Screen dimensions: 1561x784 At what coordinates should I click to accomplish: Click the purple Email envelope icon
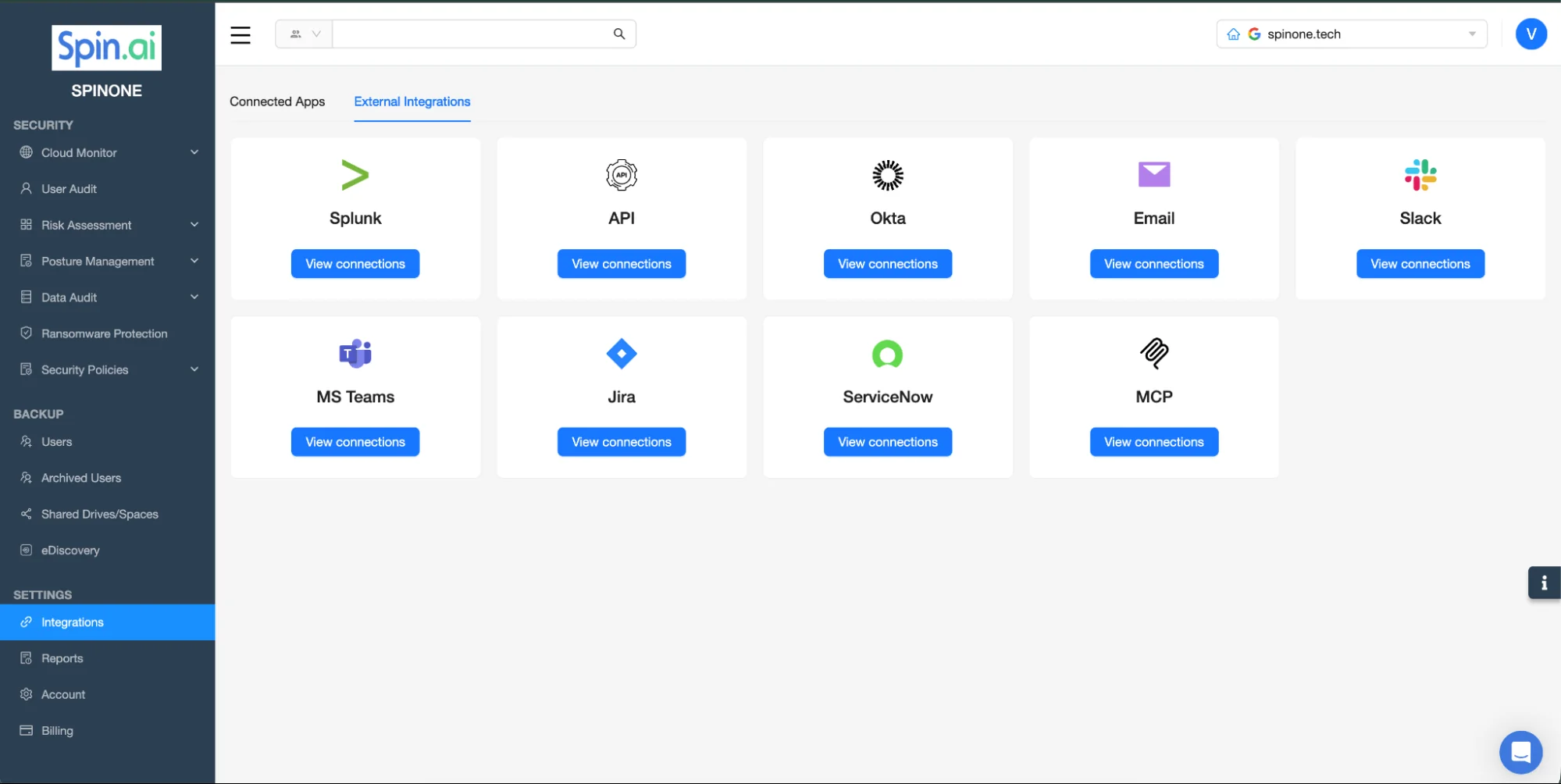[x=1154, y=174]
